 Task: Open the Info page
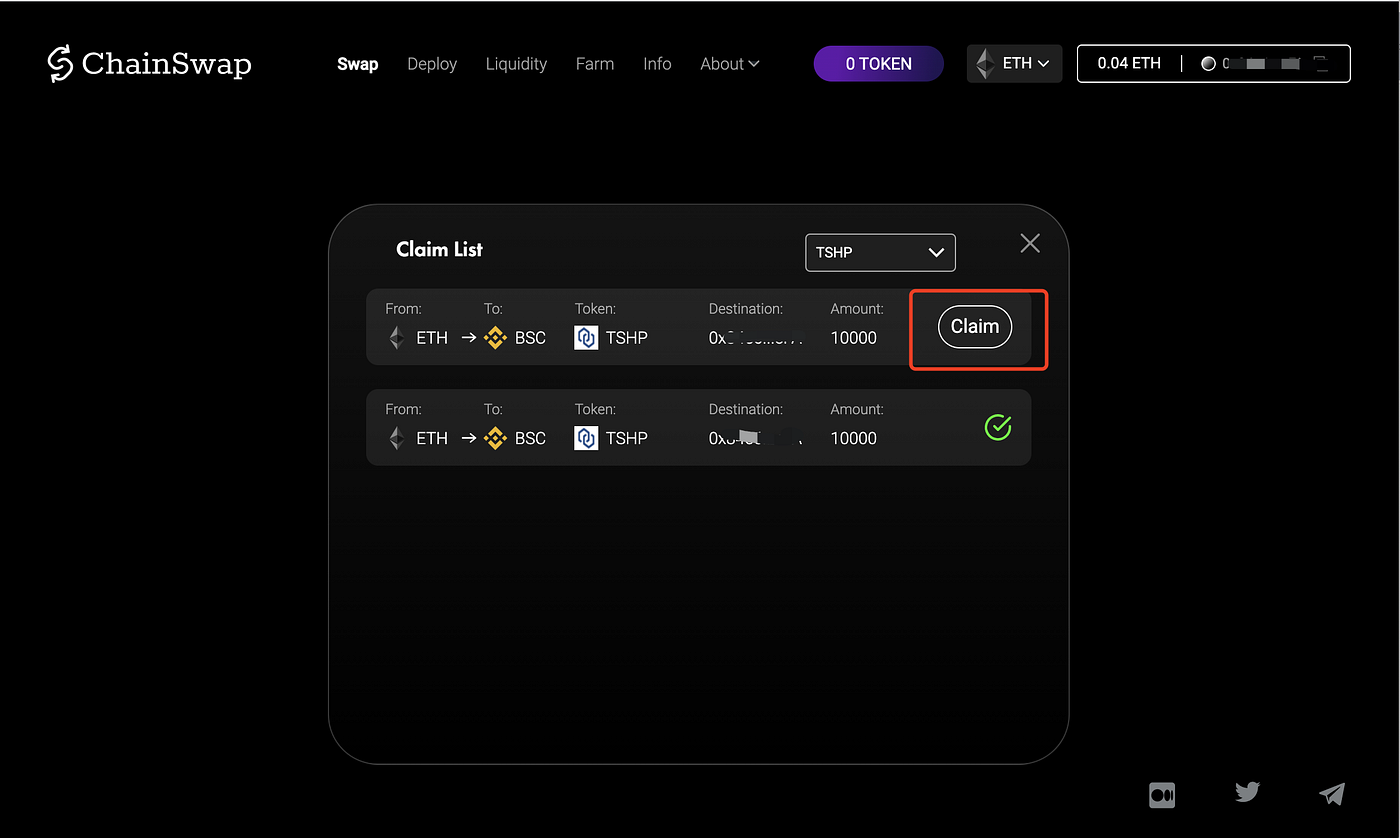pos(657,64)
